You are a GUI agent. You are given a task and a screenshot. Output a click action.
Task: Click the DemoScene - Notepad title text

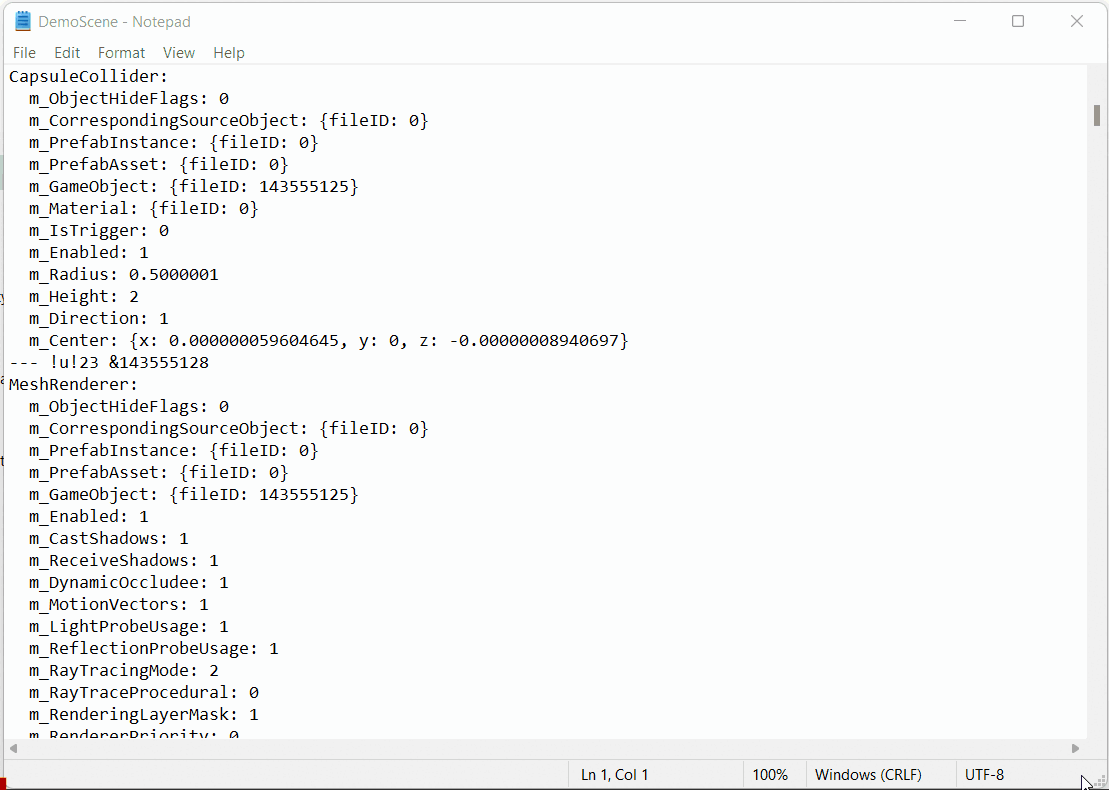coord(115,22)
